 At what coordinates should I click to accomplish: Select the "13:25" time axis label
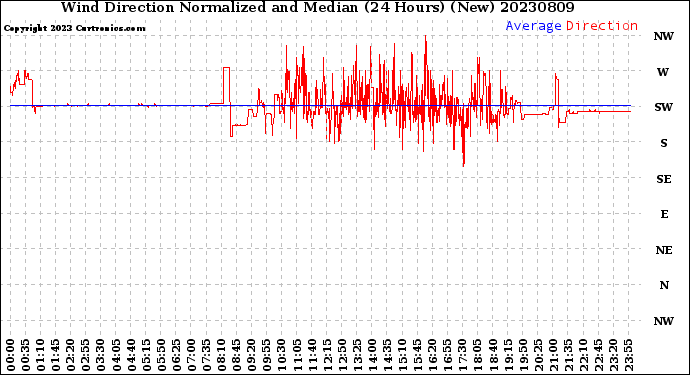pyautogui.click(x=357, y=355)
